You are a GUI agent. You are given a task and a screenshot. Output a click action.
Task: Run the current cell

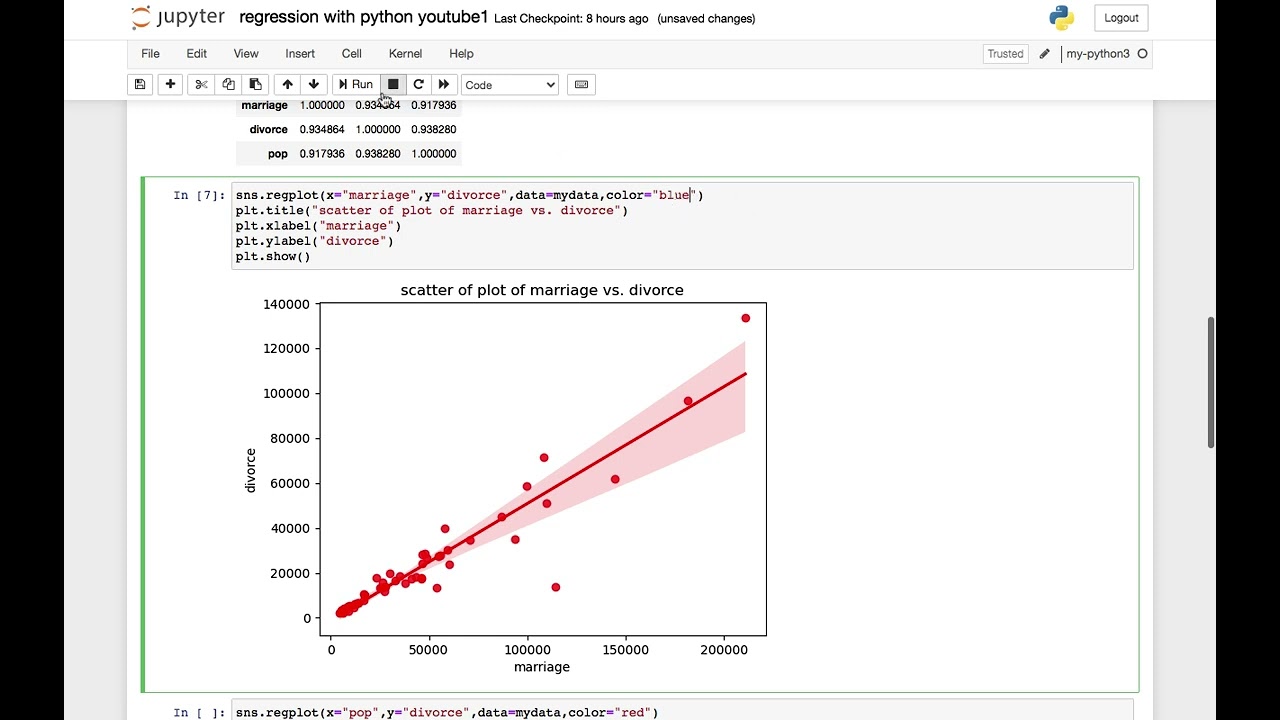pos(356,85)
